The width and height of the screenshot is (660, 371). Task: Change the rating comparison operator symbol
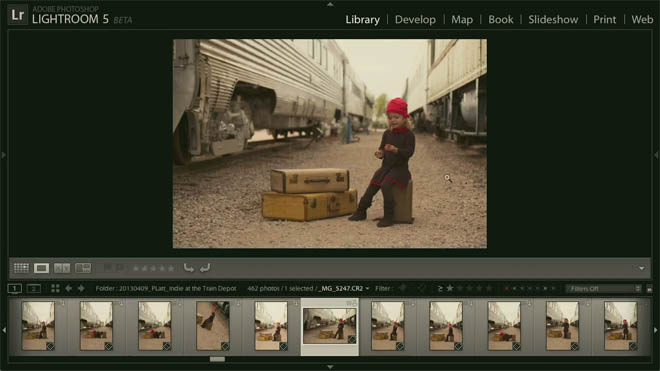440,288
